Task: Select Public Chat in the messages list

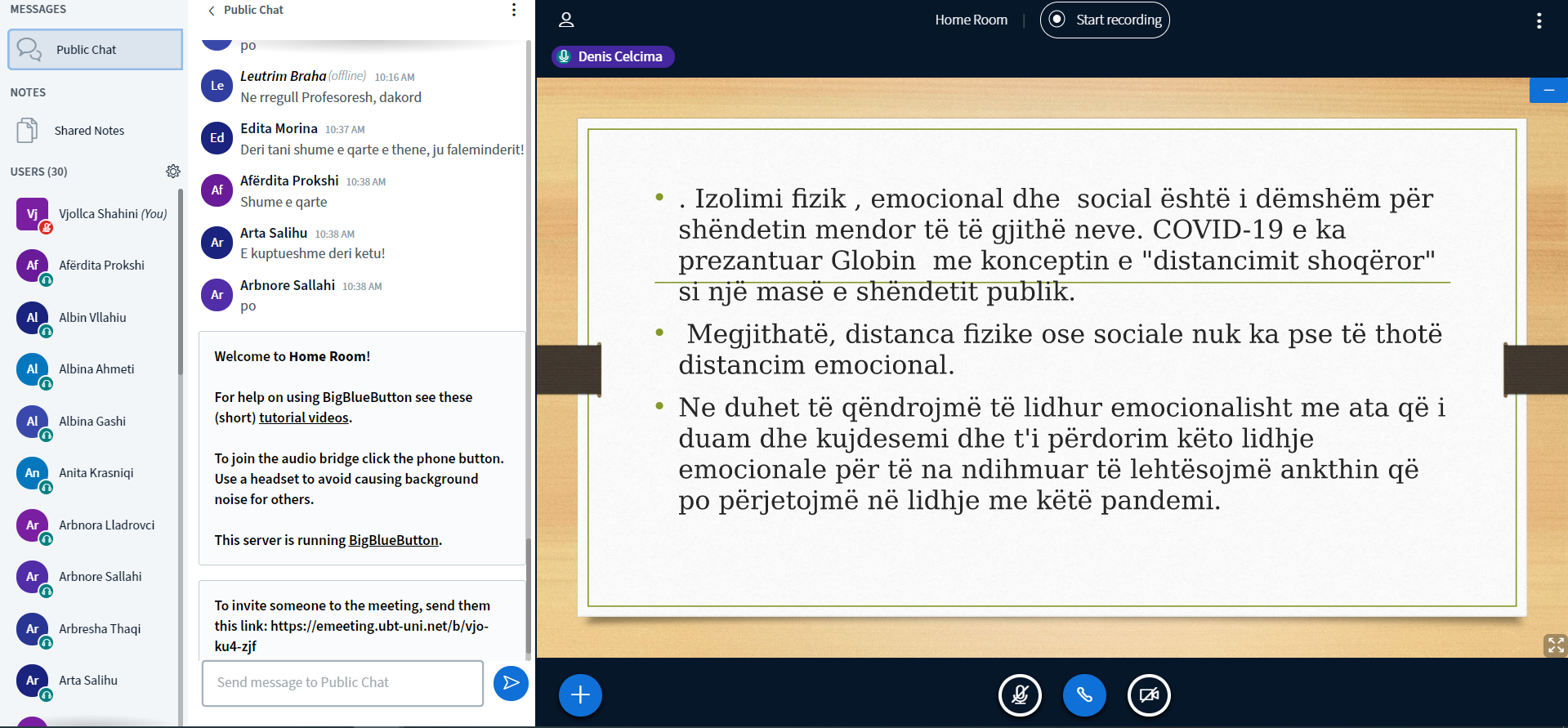Action: tap(95, 50)
